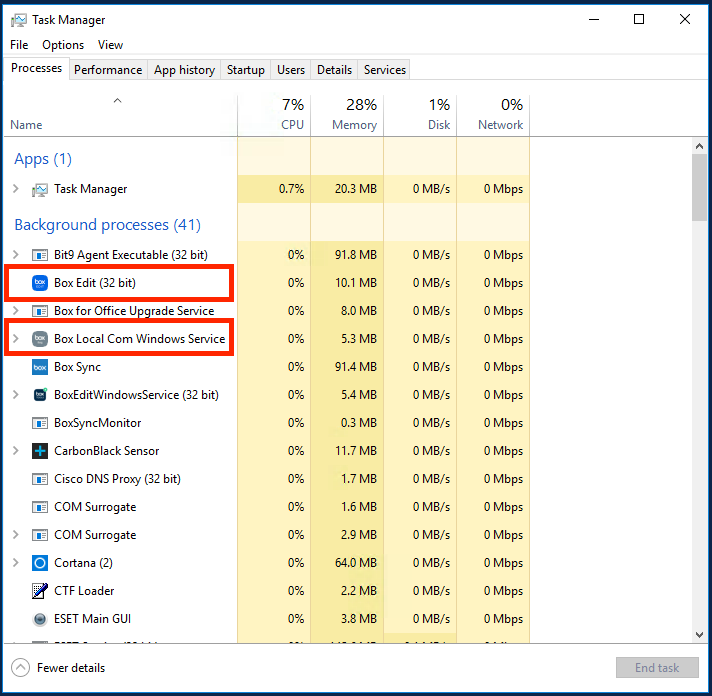
Task: Click the icon of the 2.9 MB COM Surrogate
Action: click(40, 535)
